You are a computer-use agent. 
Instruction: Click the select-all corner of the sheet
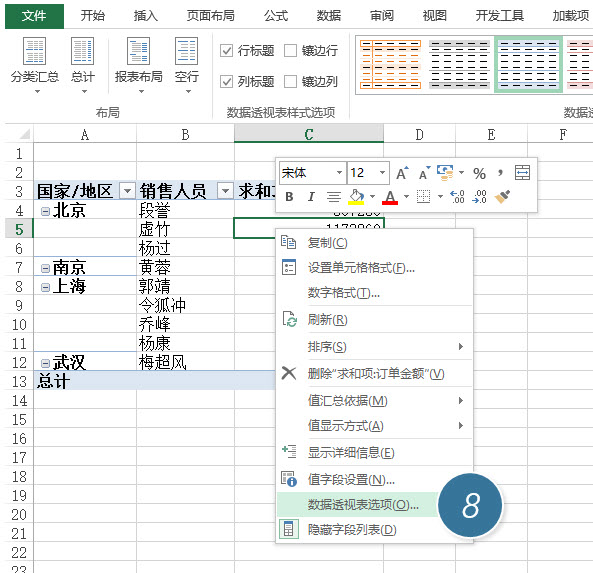coord(20,134)
